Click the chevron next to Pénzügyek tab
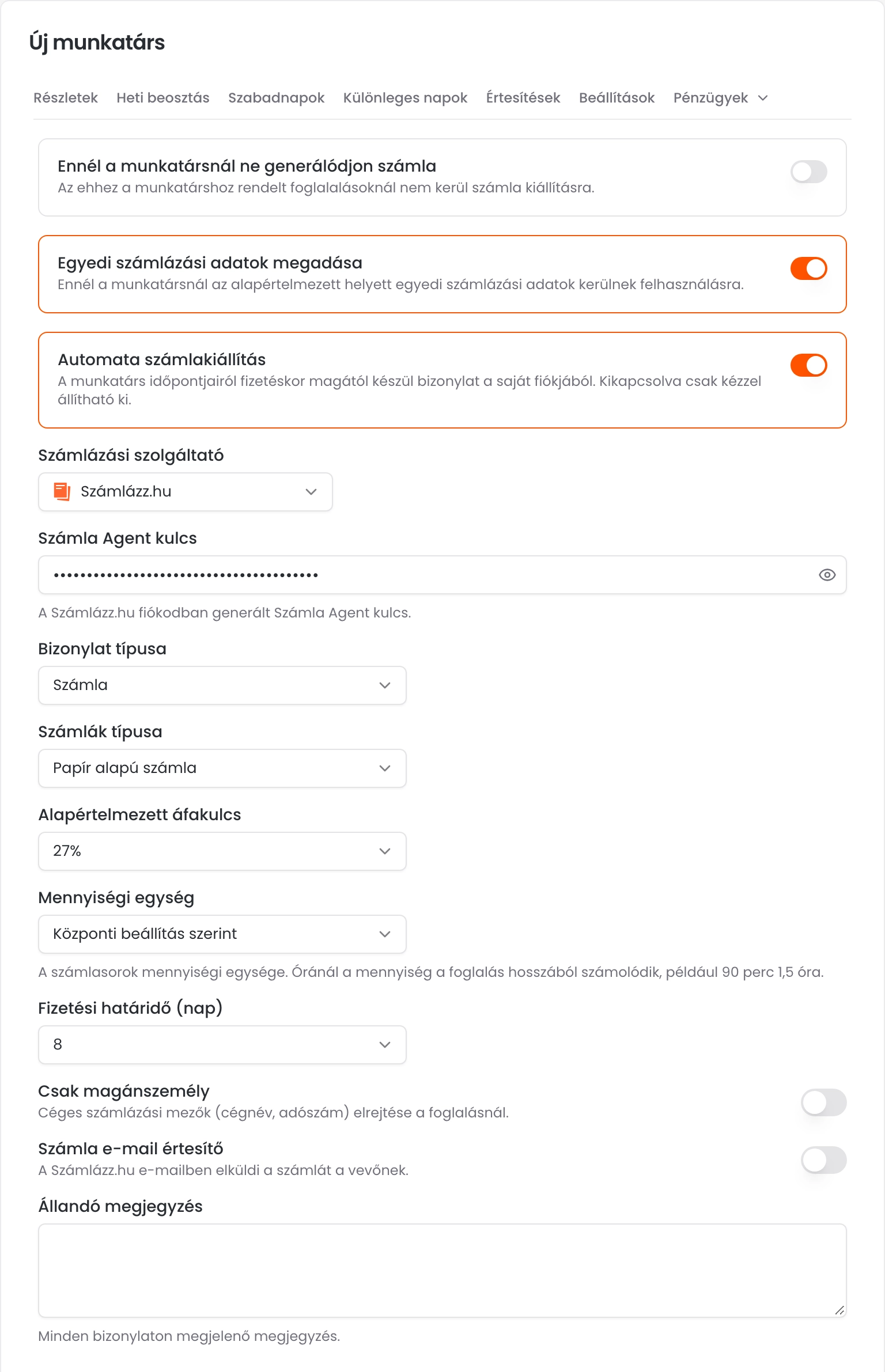The image size is (885, 1372). pos(763,98)
